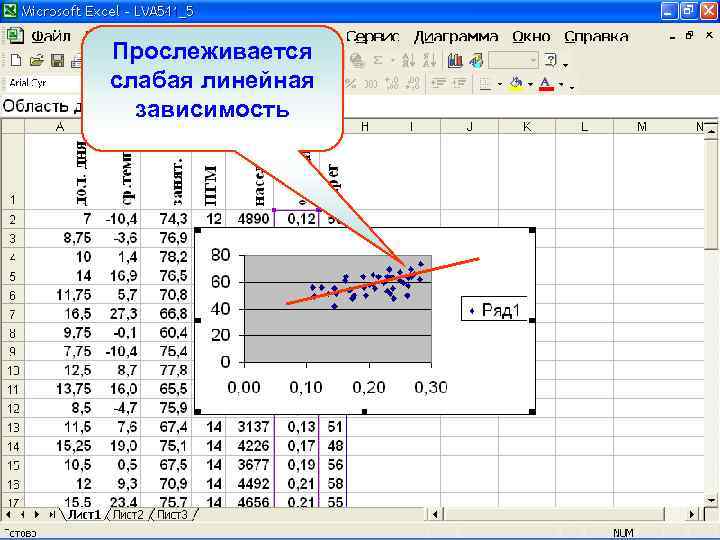720x540 pixels.
Task: Expand Formatting toolbar options arrow
Action: click(572, 86)
